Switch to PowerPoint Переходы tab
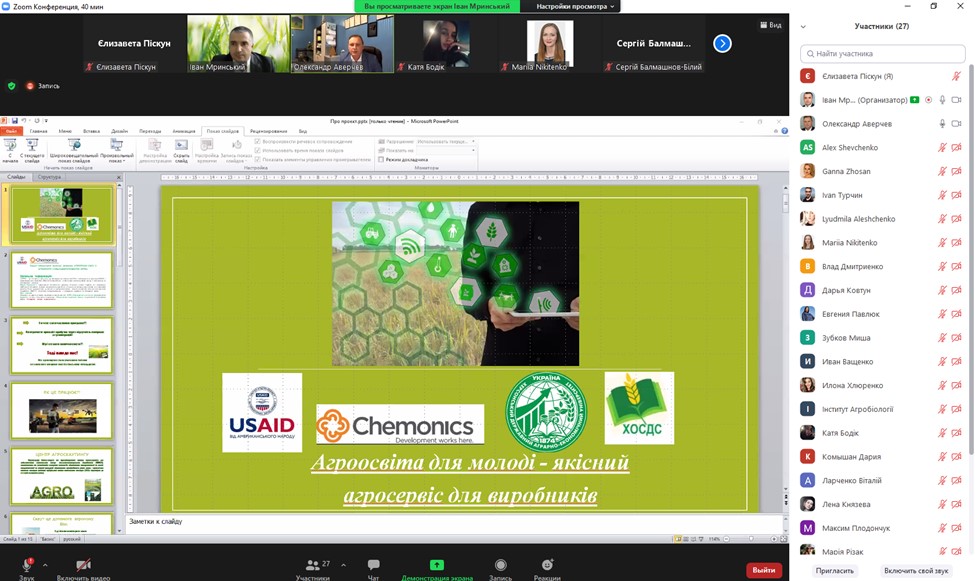Image resolution: width=975 pixels, height=581 pixels. click(150, 131)
